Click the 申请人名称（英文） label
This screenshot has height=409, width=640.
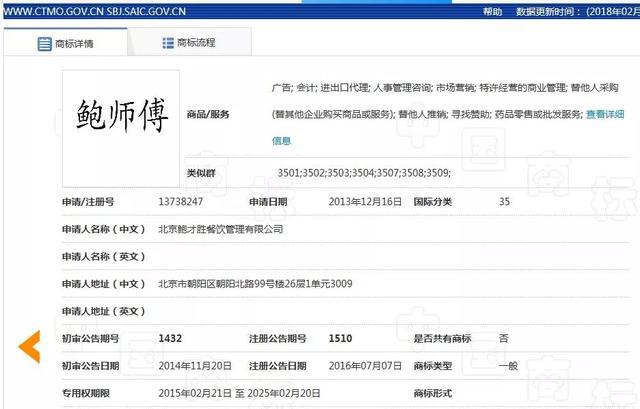point(104,256)
